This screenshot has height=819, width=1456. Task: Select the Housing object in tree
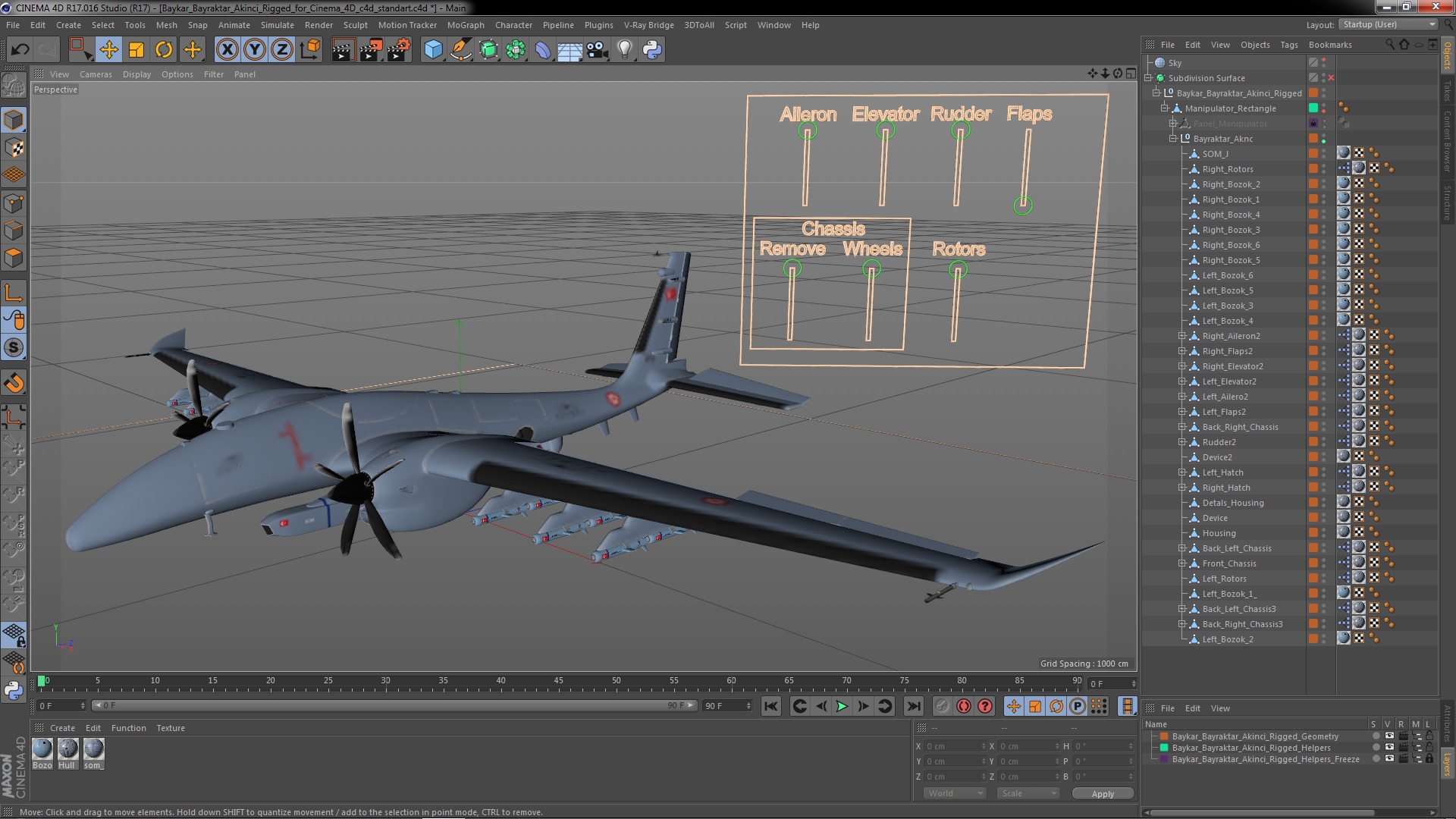click(x=1219, y=533)
